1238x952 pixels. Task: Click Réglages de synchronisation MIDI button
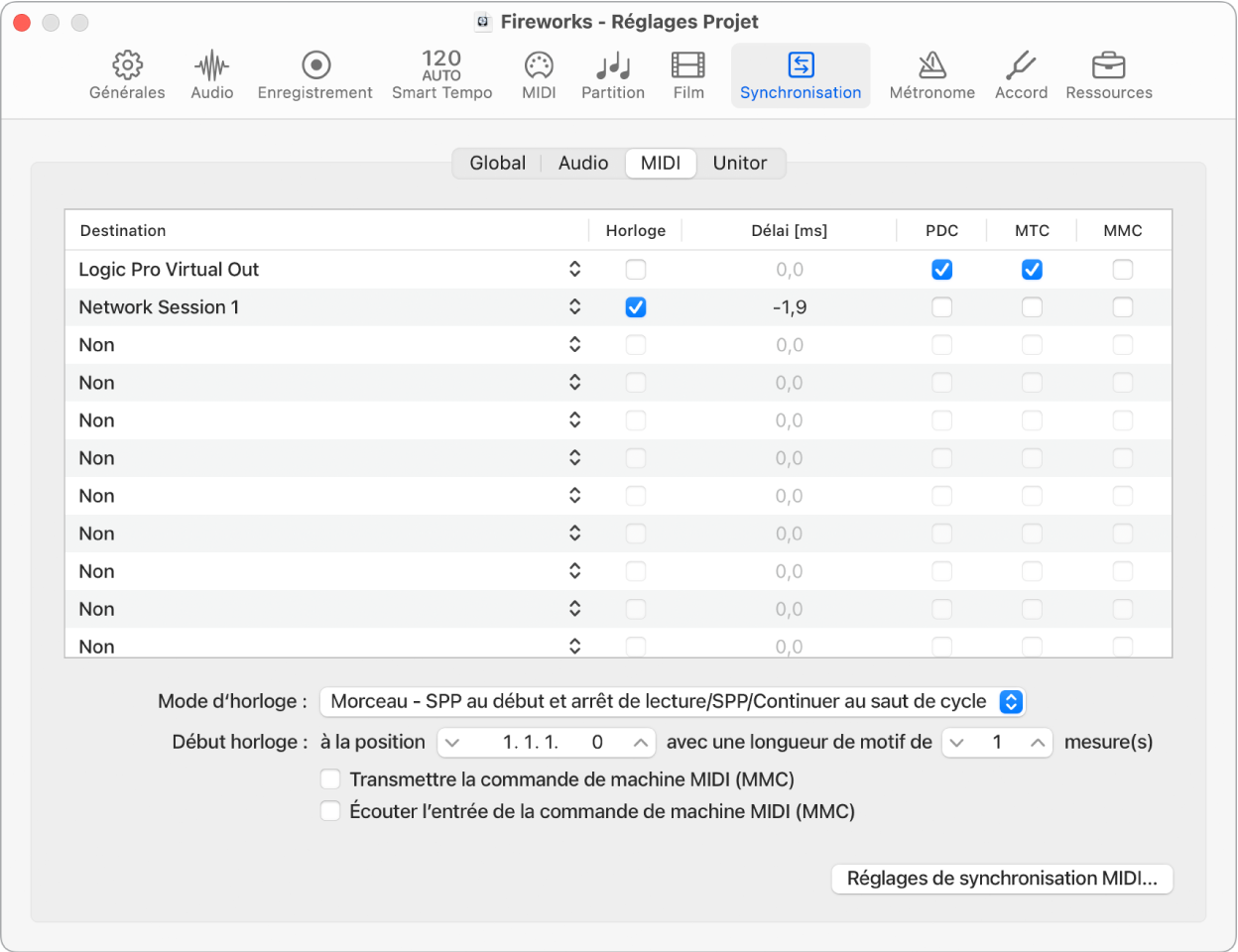(x=1001, y=879)
